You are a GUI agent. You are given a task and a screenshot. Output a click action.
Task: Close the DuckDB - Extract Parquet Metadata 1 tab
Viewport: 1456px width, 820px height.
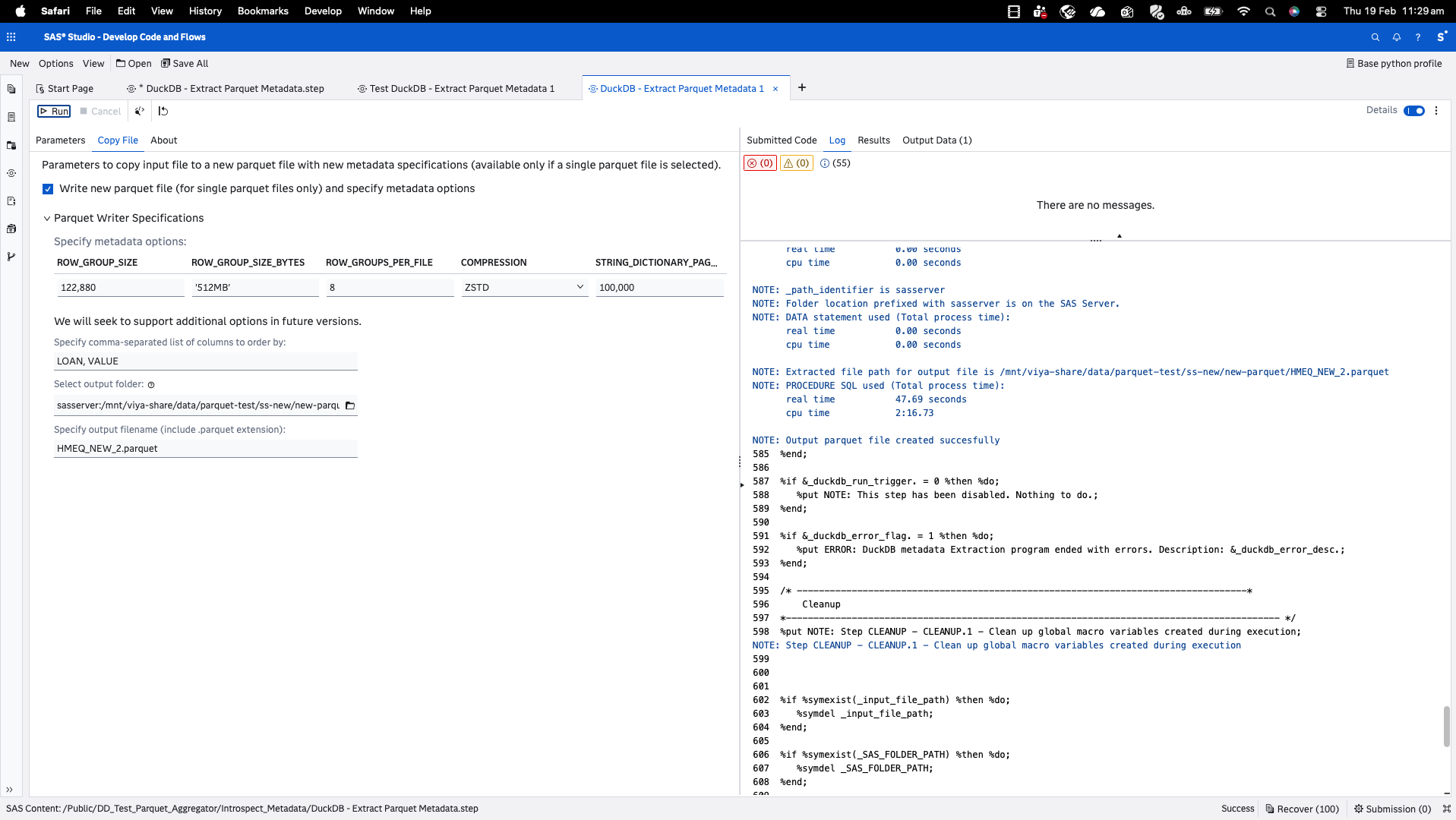(775, 89)
